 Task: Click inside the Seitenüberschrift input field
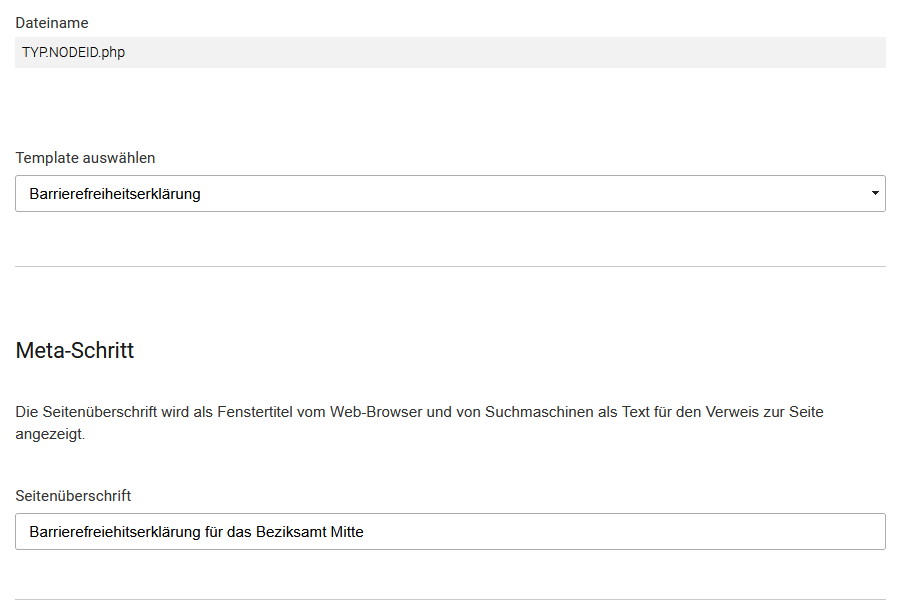pos(450,531)
